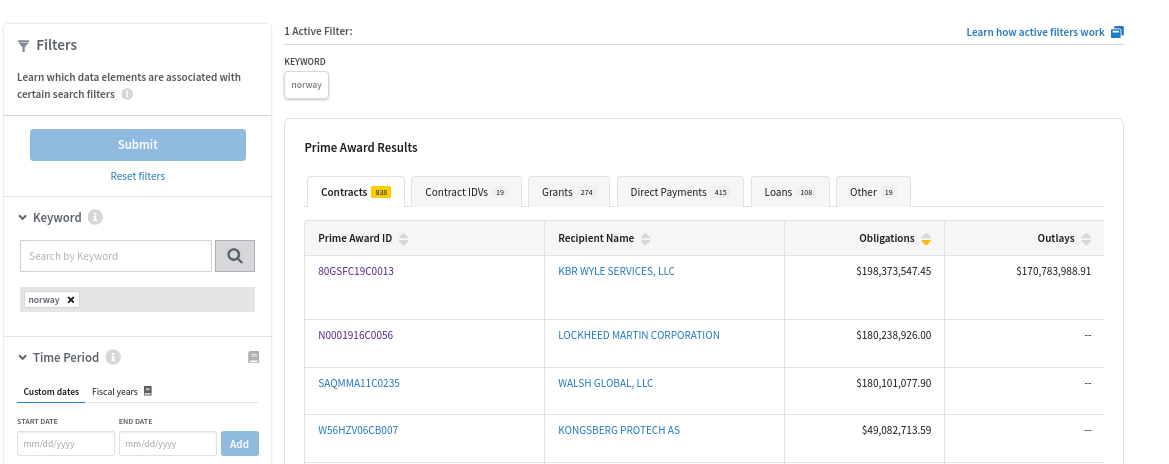Open LOCKHEED MARTIN CORPORATION recipient
The width and height of the screenshot is (1169, 464).
point(639,336)
